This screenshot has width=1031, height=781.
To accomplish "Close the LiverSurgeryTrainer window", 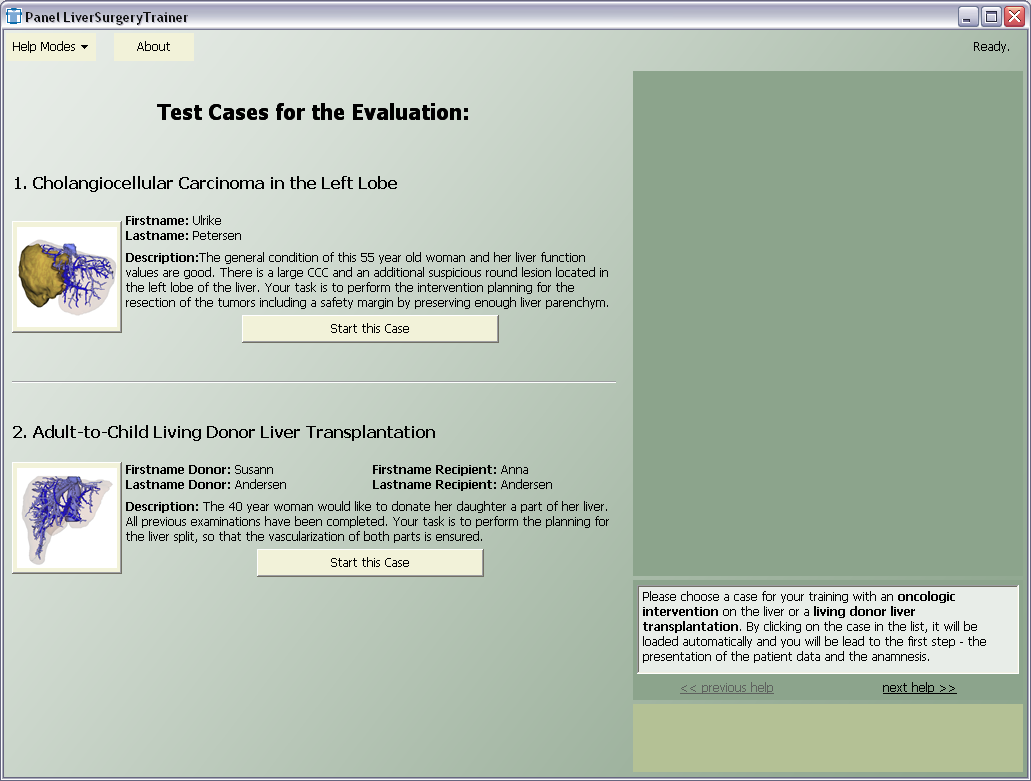I will [1014, 16].
